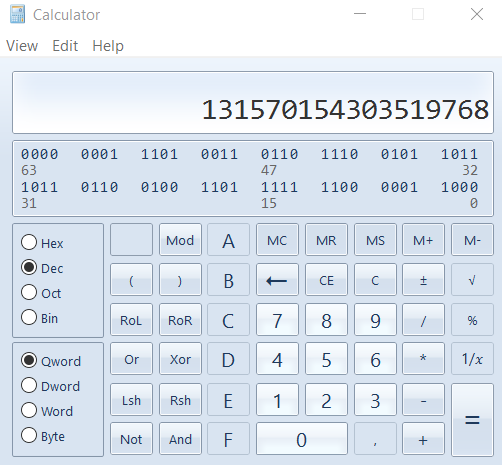Click the Lsh left shift button
The image size is (502, 465).
(131, 400)
